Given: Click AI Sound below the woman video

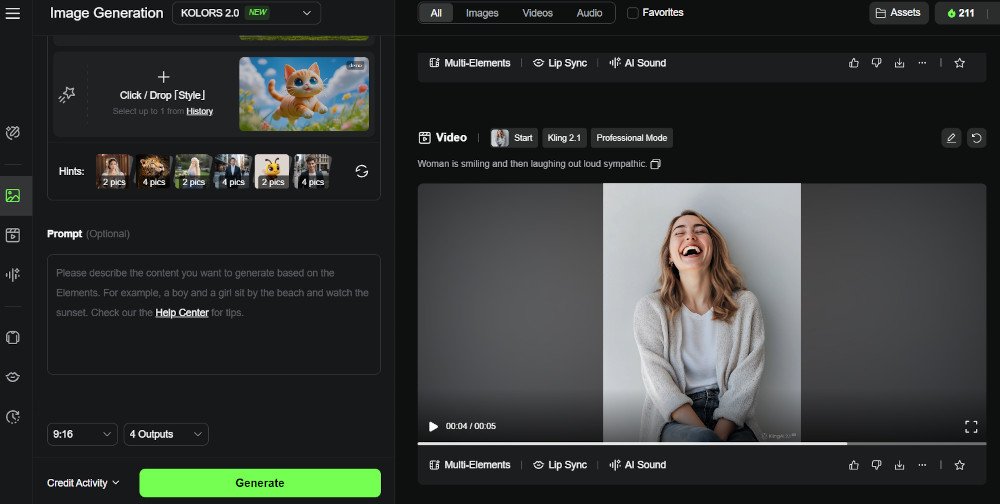Looking at the screenshot, I should pyautogui.click(x=638, y=465).
